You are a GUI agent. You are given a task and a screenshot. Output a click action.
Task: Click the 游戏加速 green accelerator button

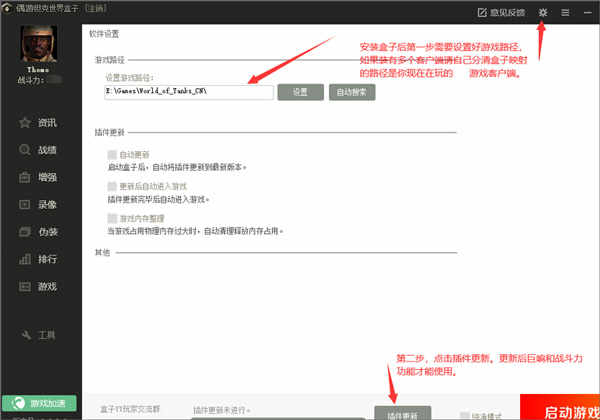coord(39,403)
